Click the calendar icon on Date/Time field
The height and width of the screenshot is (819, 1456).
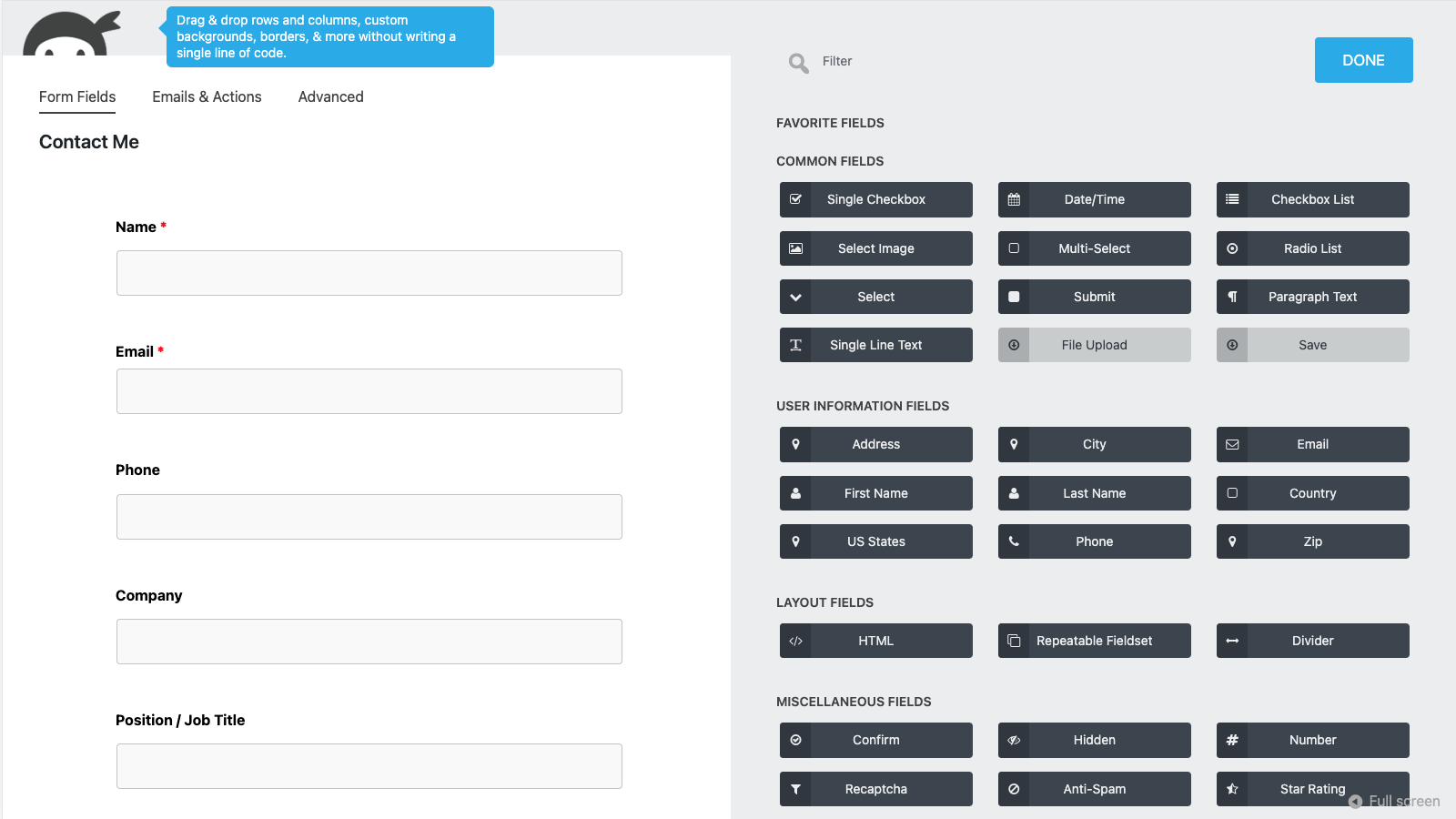pyautogui.click(x=1014, y=199)
